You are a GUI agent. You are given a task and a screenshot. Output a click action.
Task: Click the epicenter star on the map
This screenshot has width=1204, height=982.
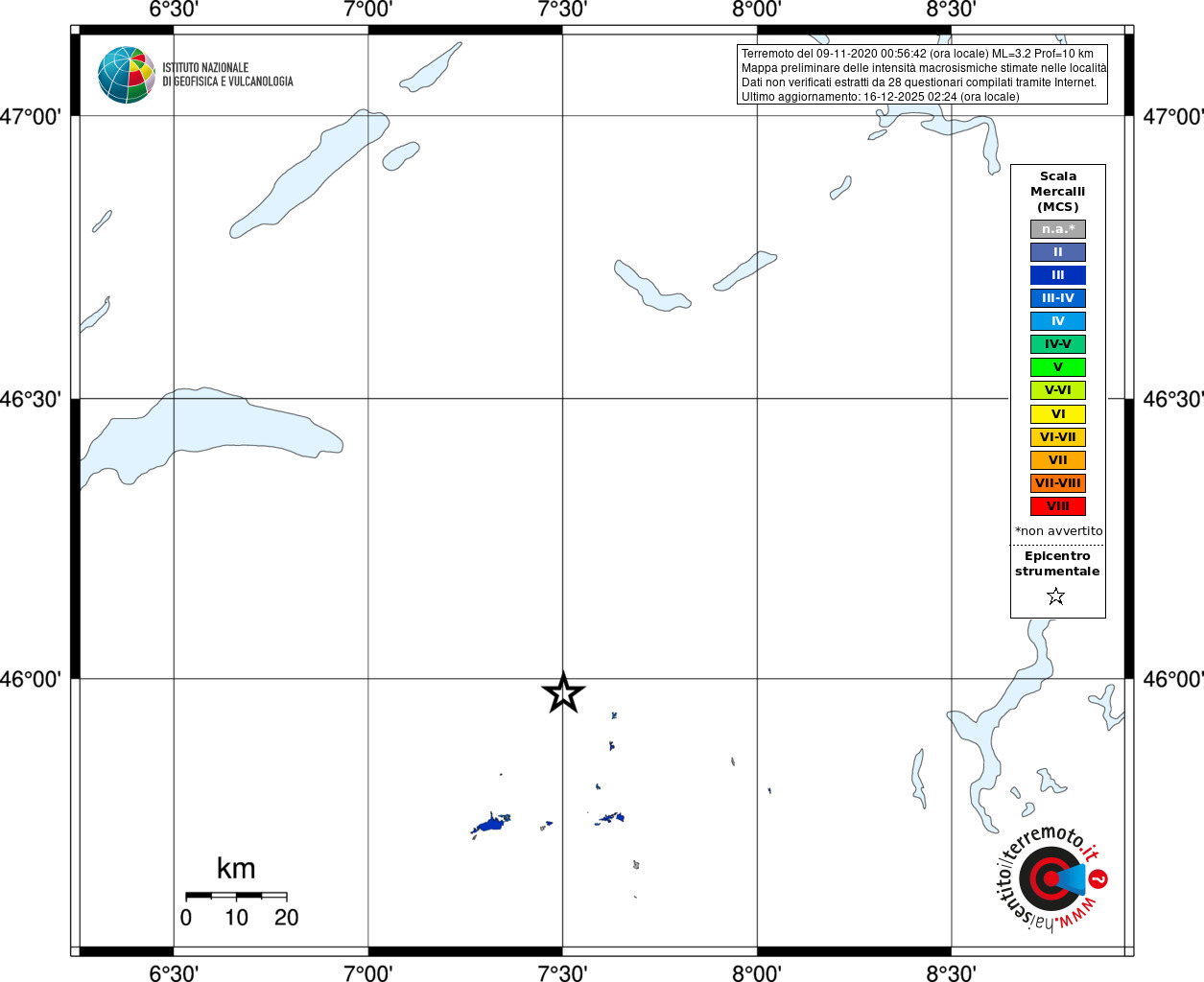coord(563,693)
